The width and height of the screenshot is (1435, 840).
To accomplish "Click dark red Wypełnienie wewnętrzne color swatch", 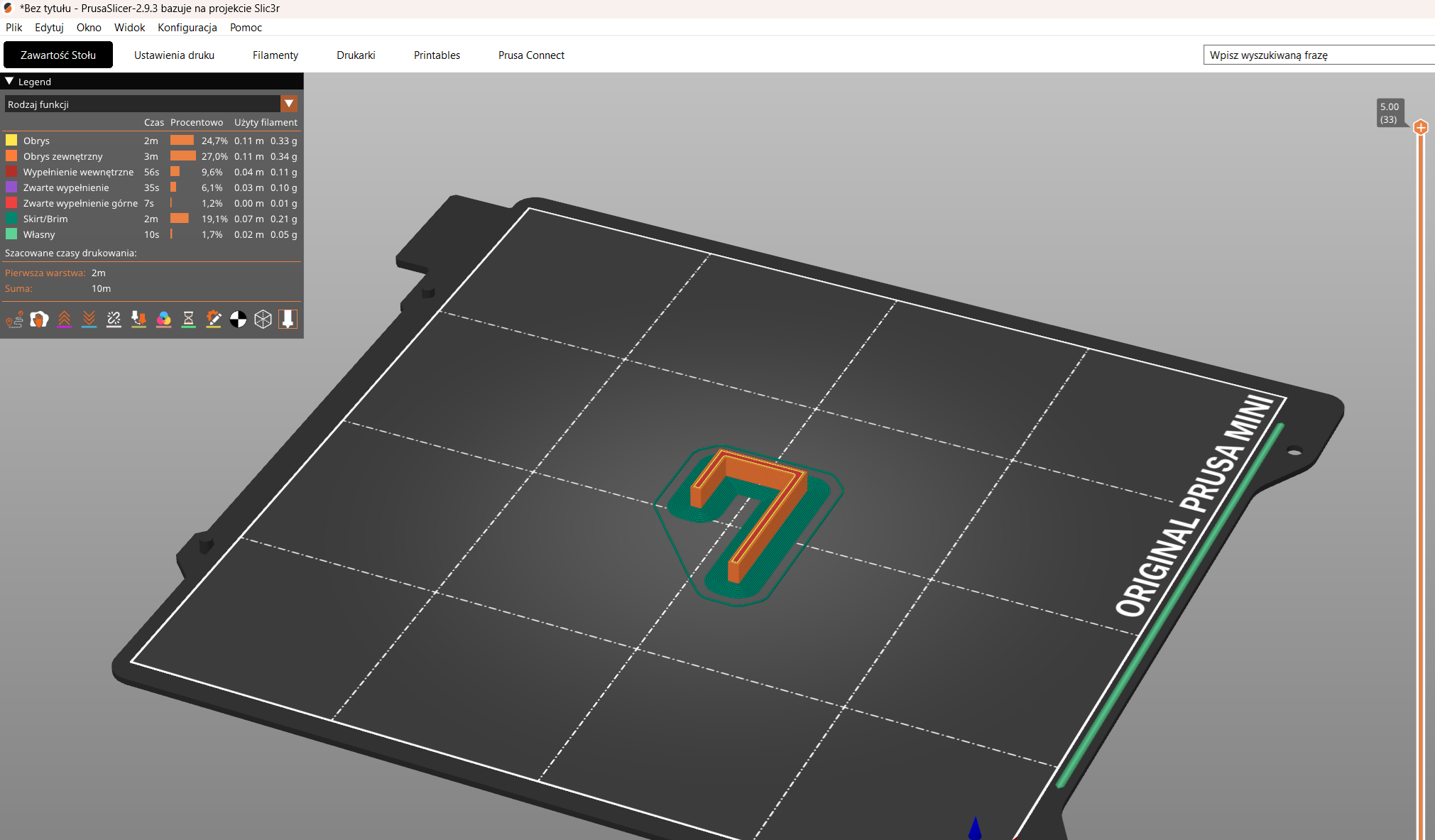I will tap(11, 172).
